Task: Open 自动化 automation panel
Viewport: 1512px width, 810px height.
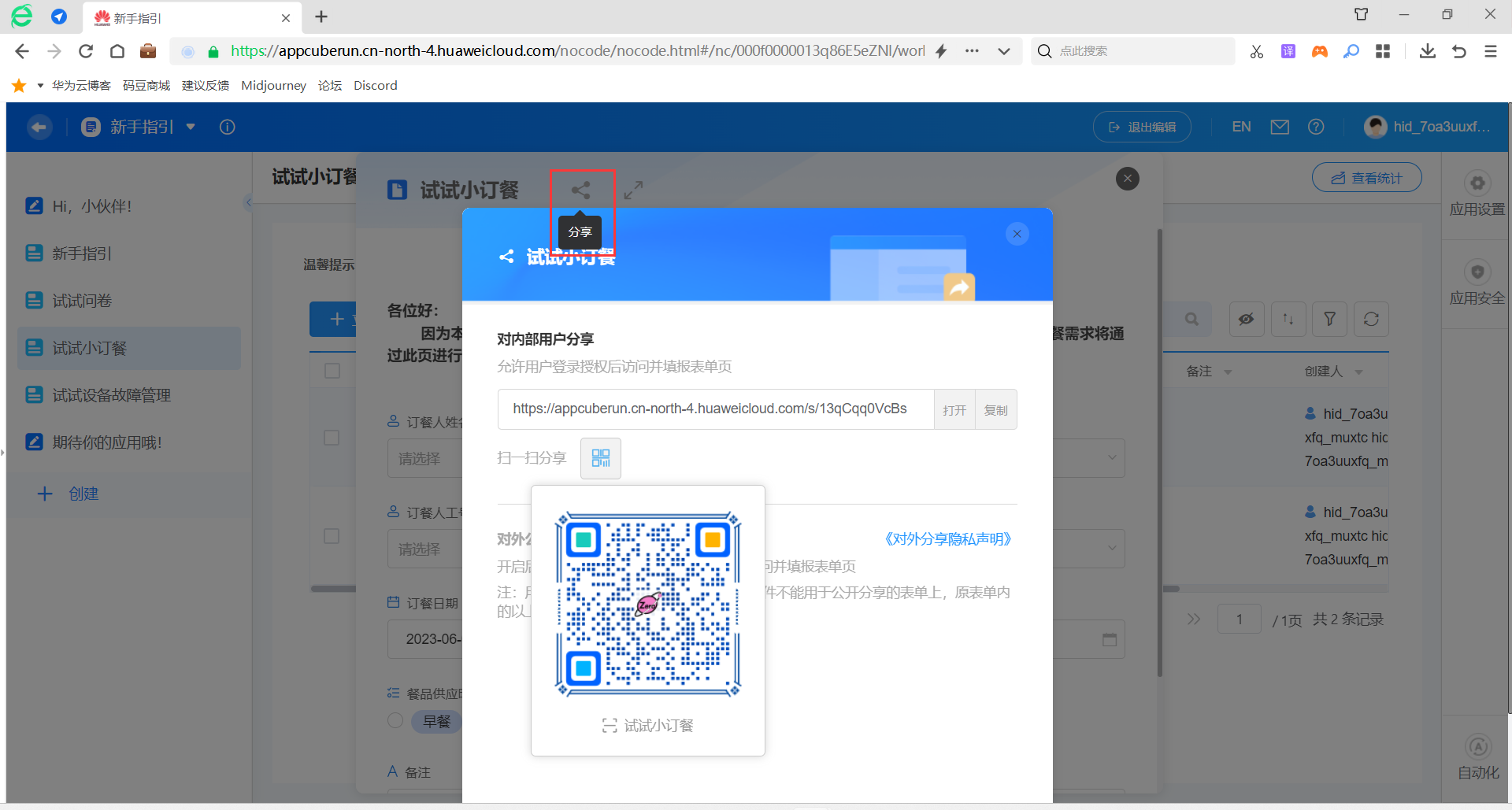Action: 1478,756
